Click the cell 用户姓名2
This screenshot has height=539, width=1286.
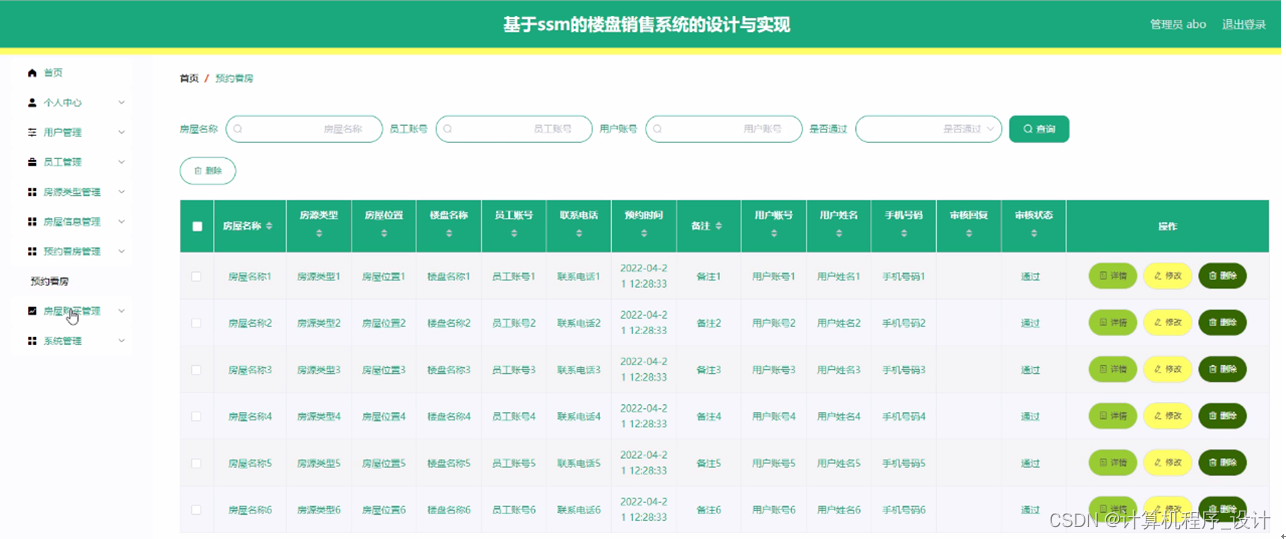tap(838, 323)
